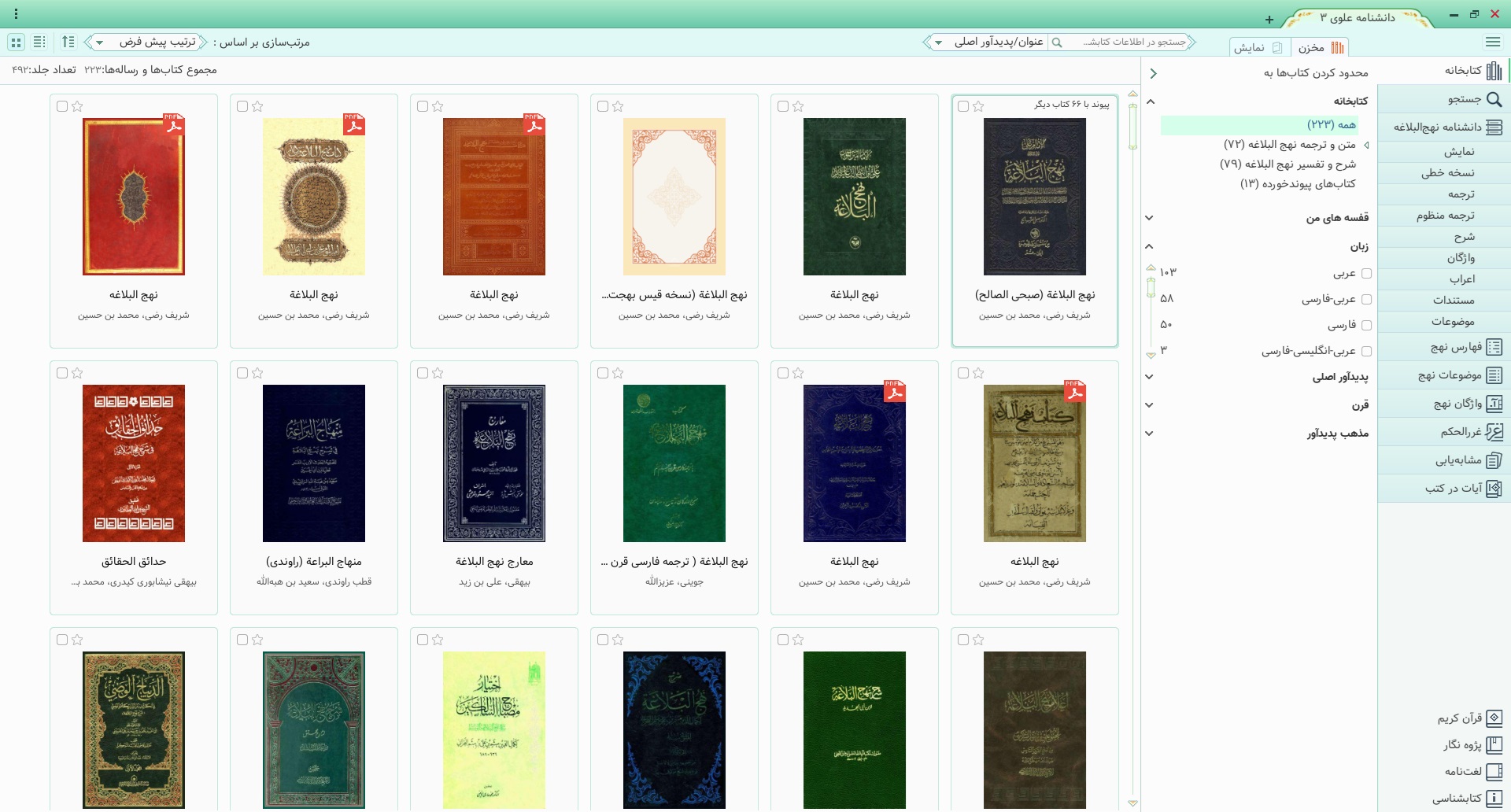
Task: Open موضوعات نهج in the sidebar
Action: pyautogui.click(x=1444, y=375)
